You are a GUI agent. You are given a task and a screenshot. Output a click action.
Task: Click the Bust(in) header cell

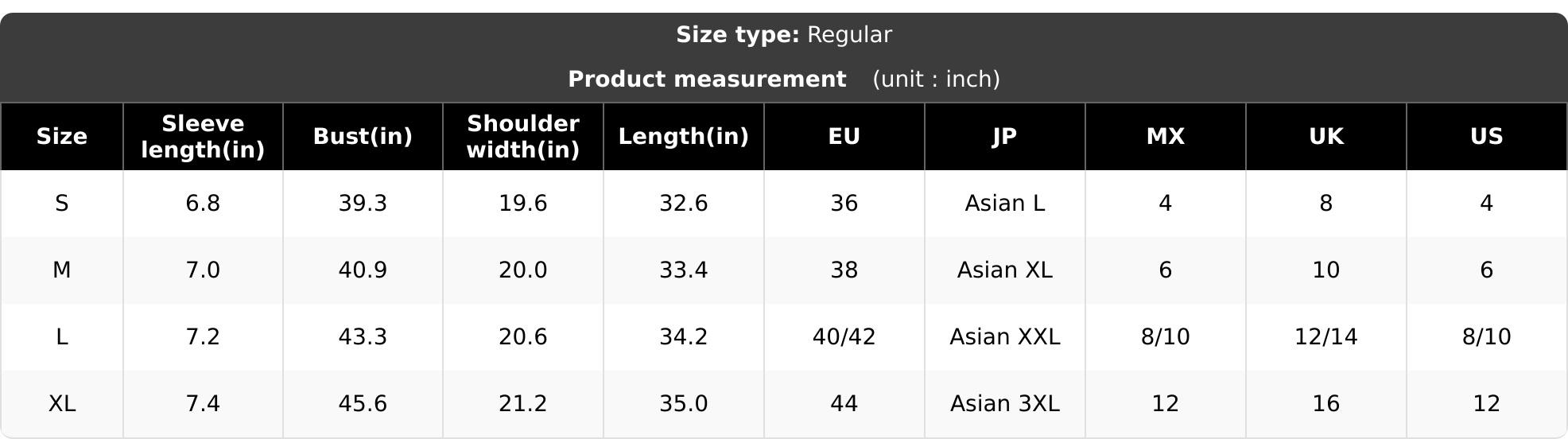click(x=363, y=137)
